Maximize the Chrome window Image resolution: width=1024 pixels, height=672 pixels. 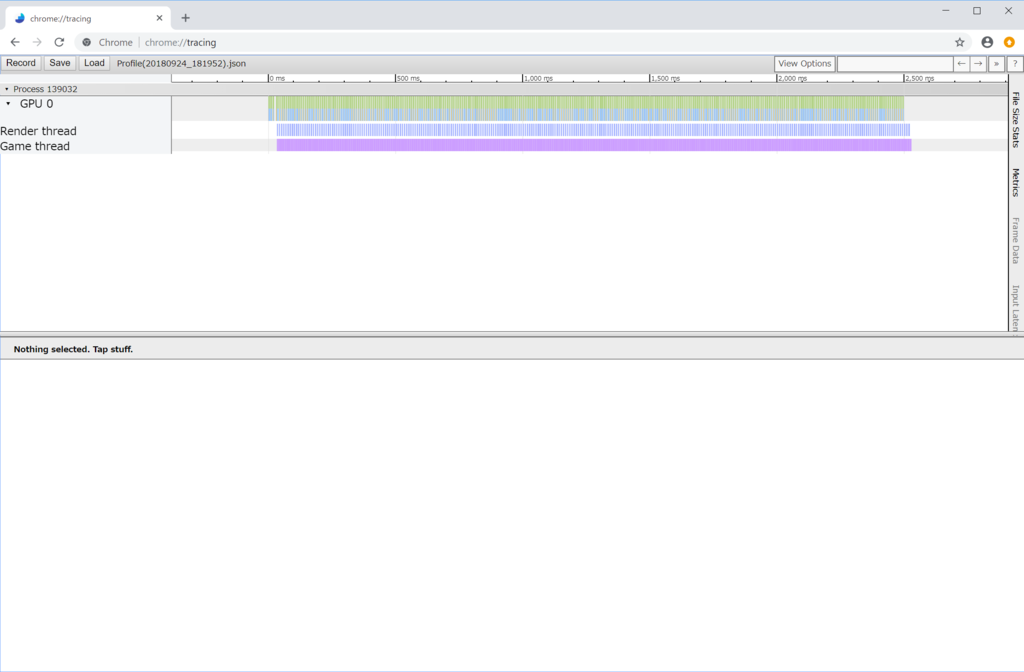[x=977, y=10]
